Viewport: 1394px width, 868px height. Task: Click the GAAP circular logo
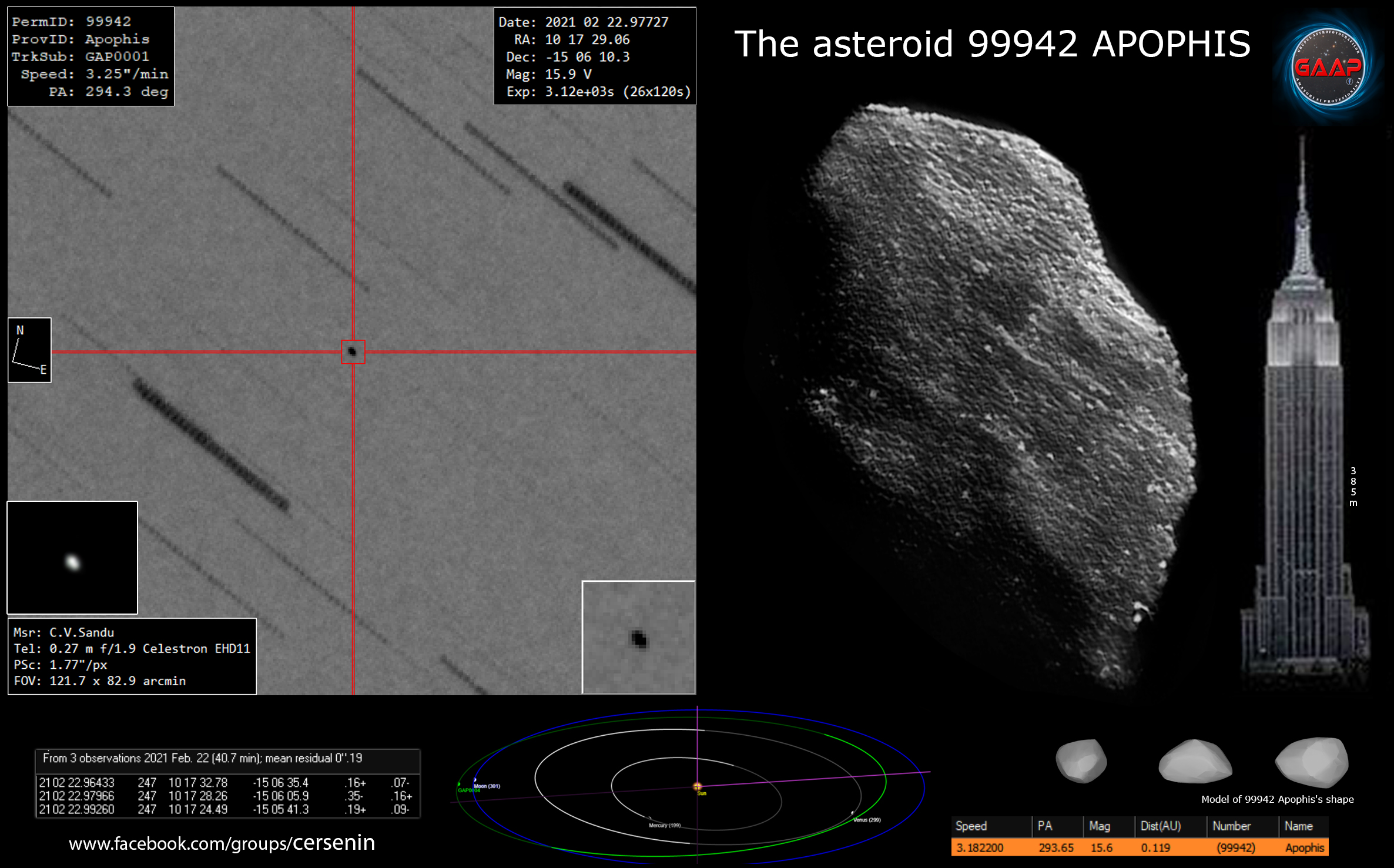[1328, 67]
